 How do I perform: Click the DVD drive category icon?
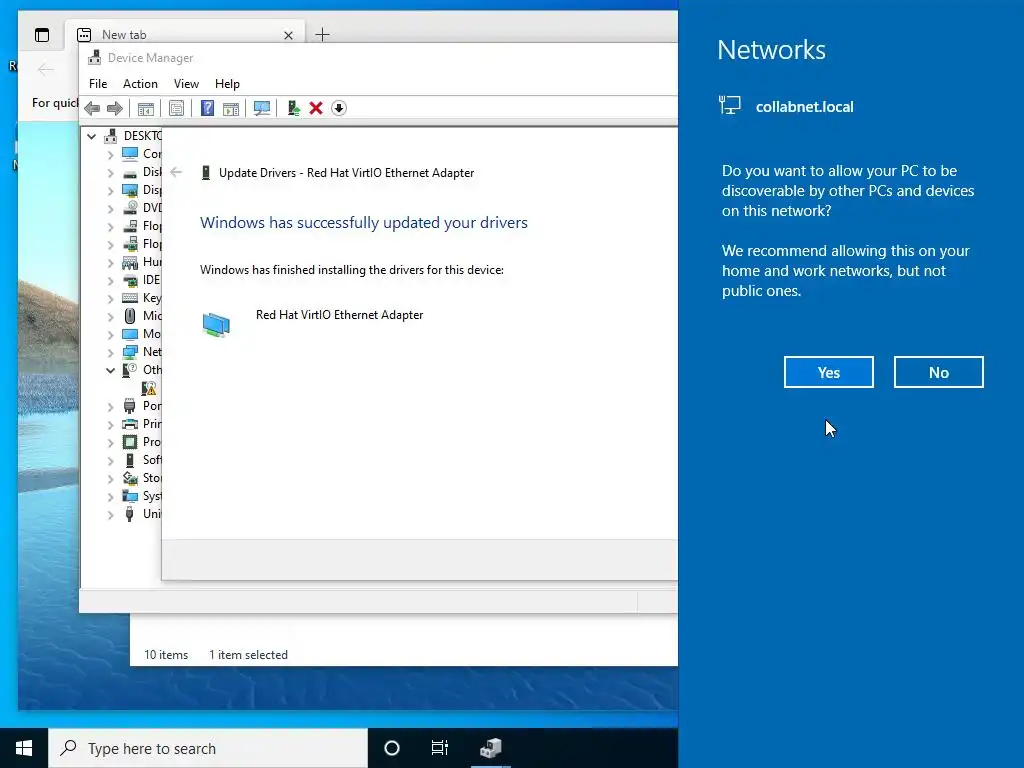click(130, 208)
